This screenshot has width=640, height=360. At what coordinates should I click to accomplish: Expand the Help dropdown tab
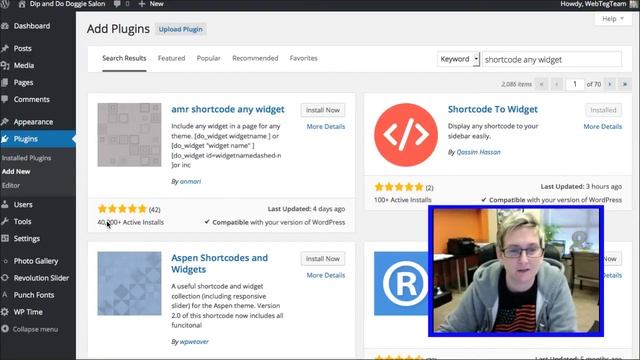tap(613, 19)
